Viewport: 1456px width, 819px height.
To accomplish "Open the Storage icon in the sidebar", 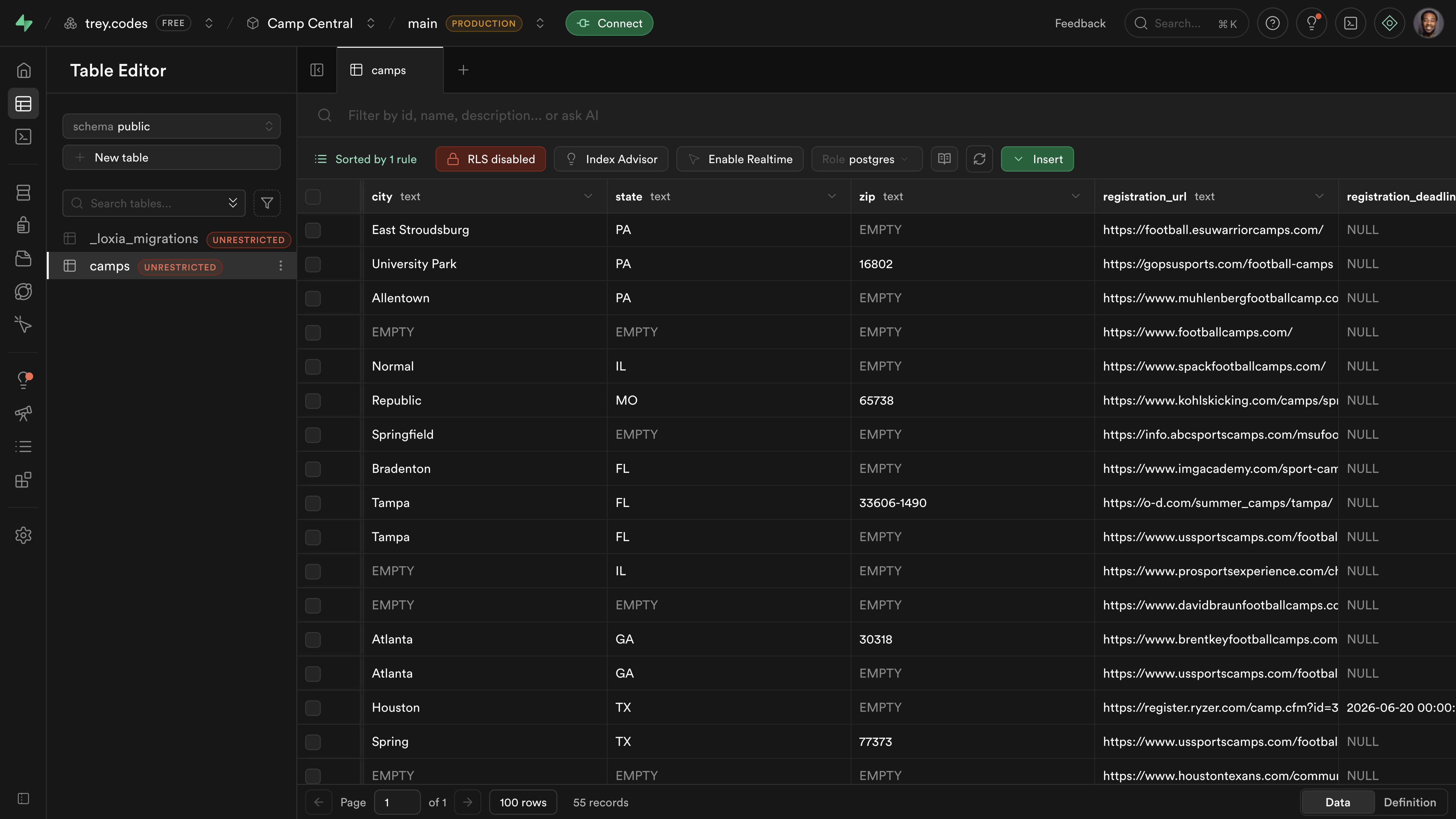I will coord(23,258).
